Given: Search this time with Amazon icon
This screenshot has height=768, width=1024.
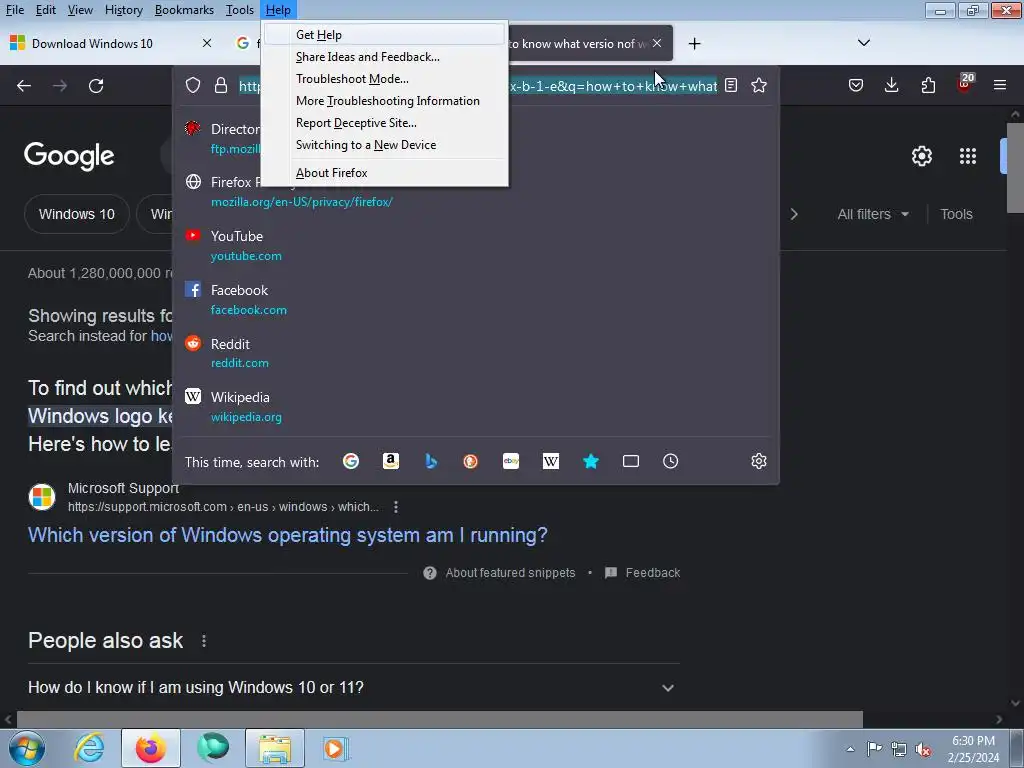Looking at the screenshot, I should pyautogui.click(x=391, y=461).
